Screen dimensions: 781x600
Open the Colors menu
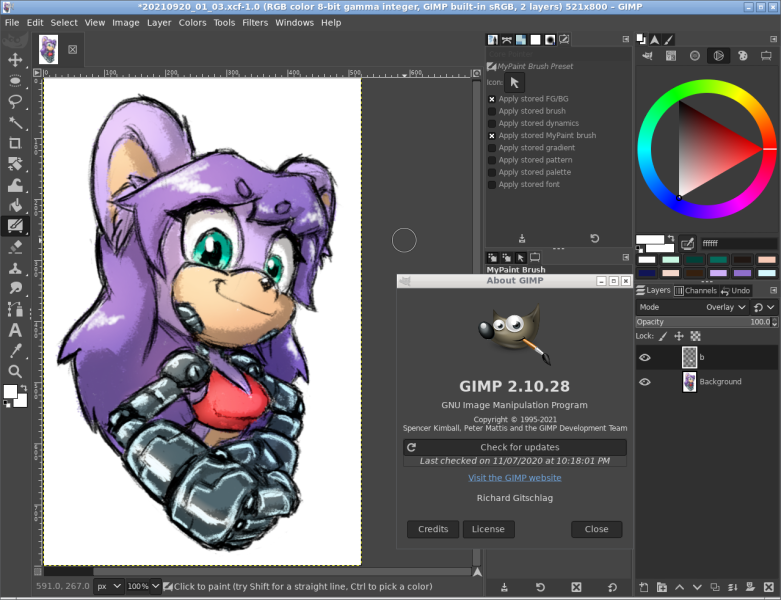[x=192, y=22]
